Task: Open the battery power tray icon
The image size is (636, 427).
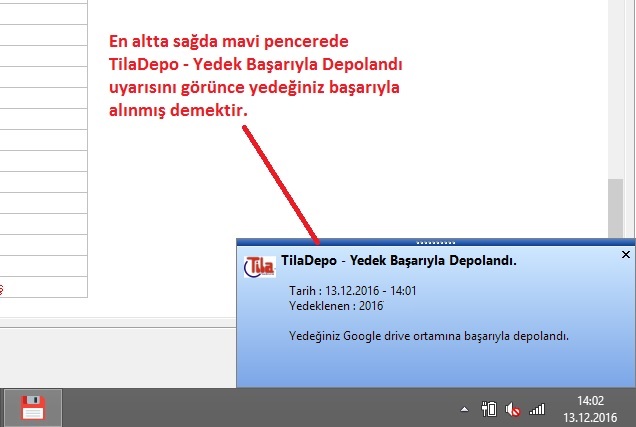Action: click(x=489, y=409)
